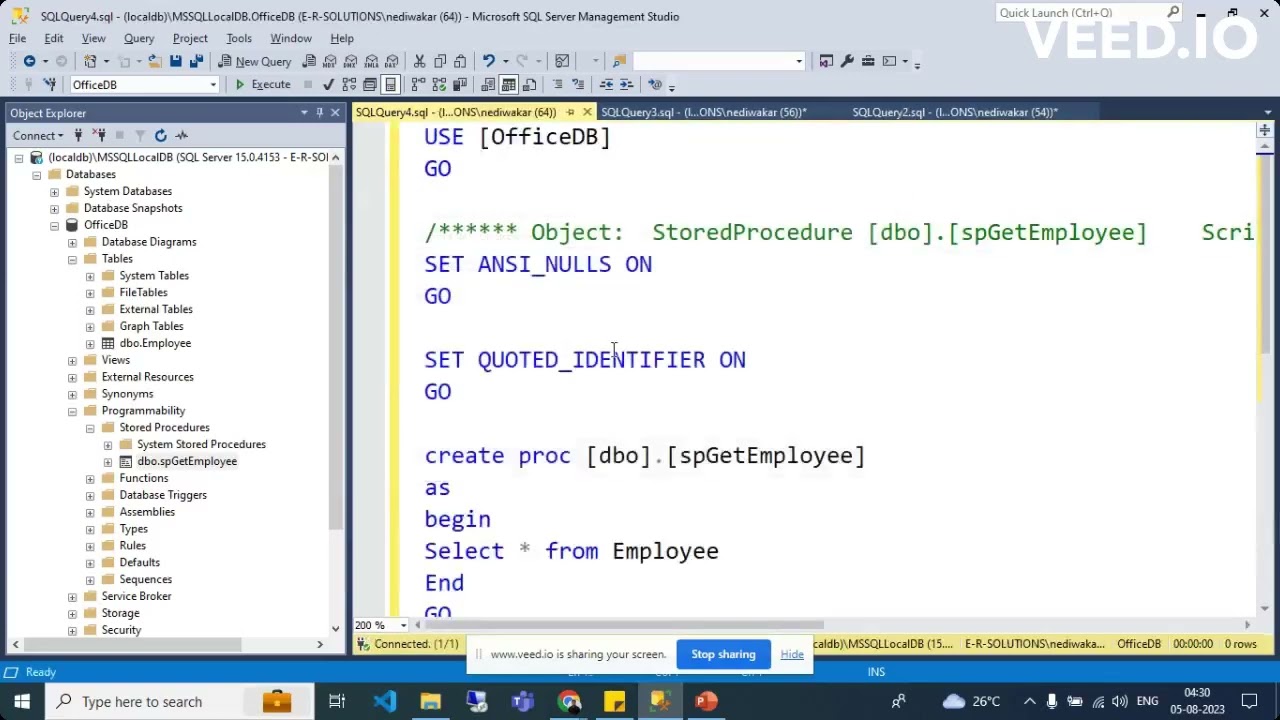Click Disconnect icon in Object Explorer toolbar
Image resolution: width=1280 pixels, height=720 pixels.
point(99,135)
